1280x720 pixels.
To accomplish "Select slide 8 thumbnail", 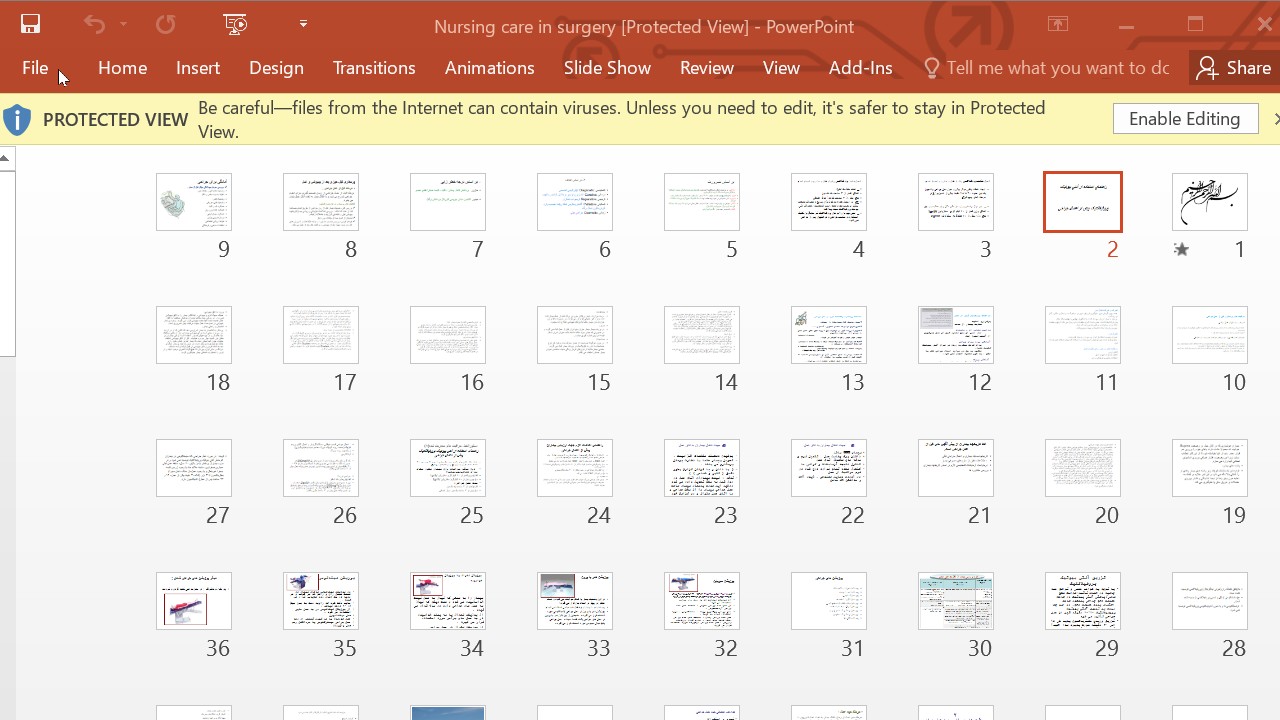I will [321, 202].
